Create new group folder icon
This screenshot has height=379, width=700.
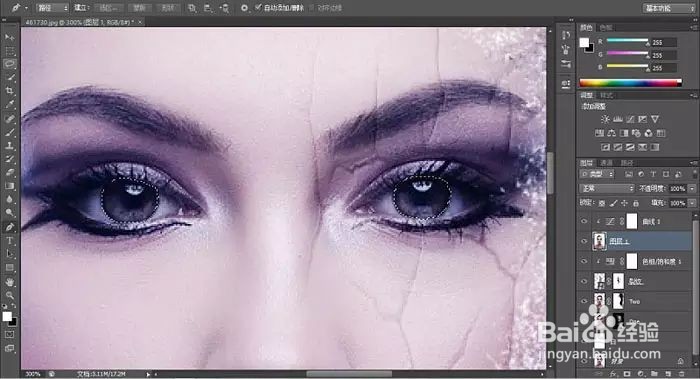click(654, 374)
